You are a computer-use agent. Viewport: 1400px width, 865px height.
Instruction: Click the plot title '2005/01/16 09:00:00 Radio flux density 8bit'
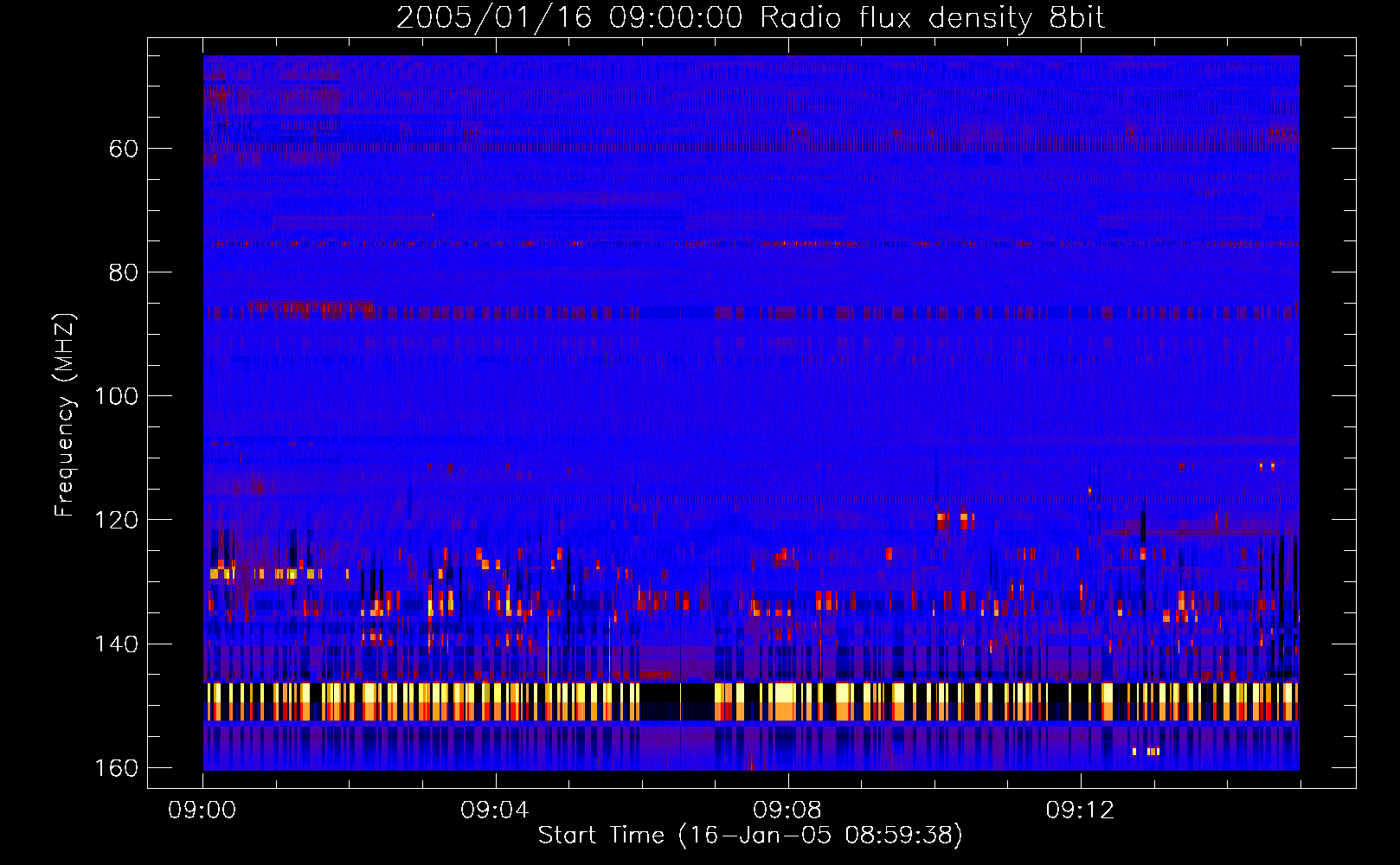click(x=750, y=18)
